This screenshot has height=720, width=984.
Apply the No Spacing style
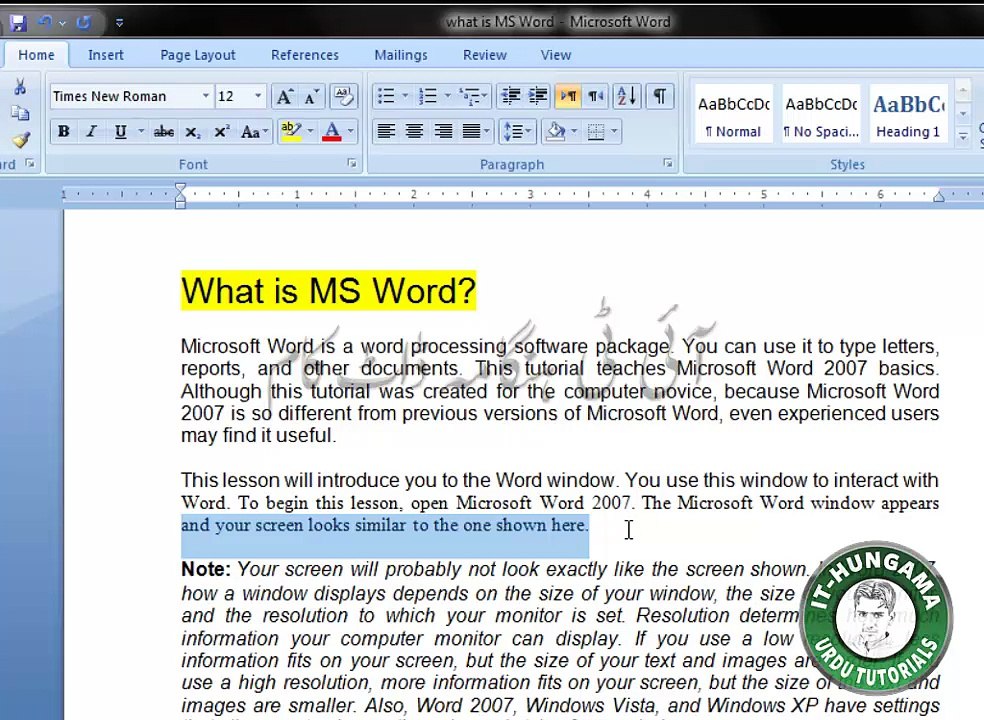point(821,114)
